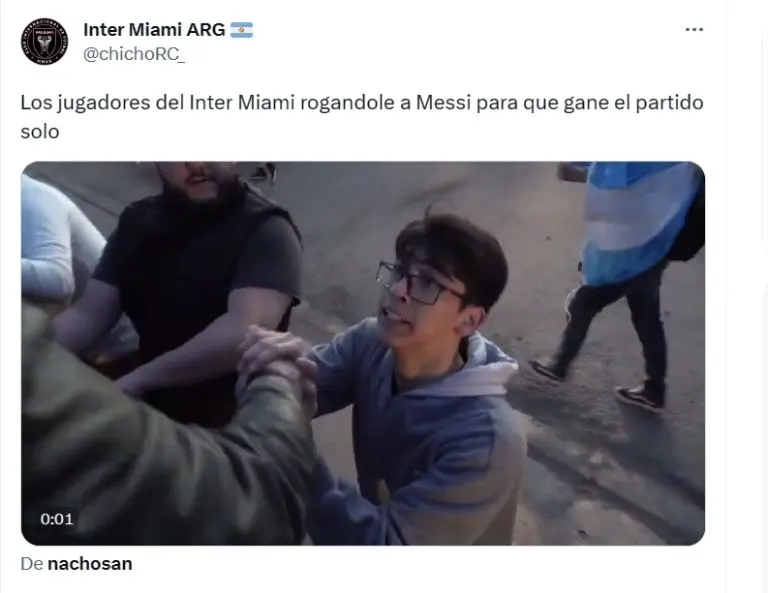Click the bearded man in black shirt
The width and height of the screenshot is (768, 593).
[196, 274]
